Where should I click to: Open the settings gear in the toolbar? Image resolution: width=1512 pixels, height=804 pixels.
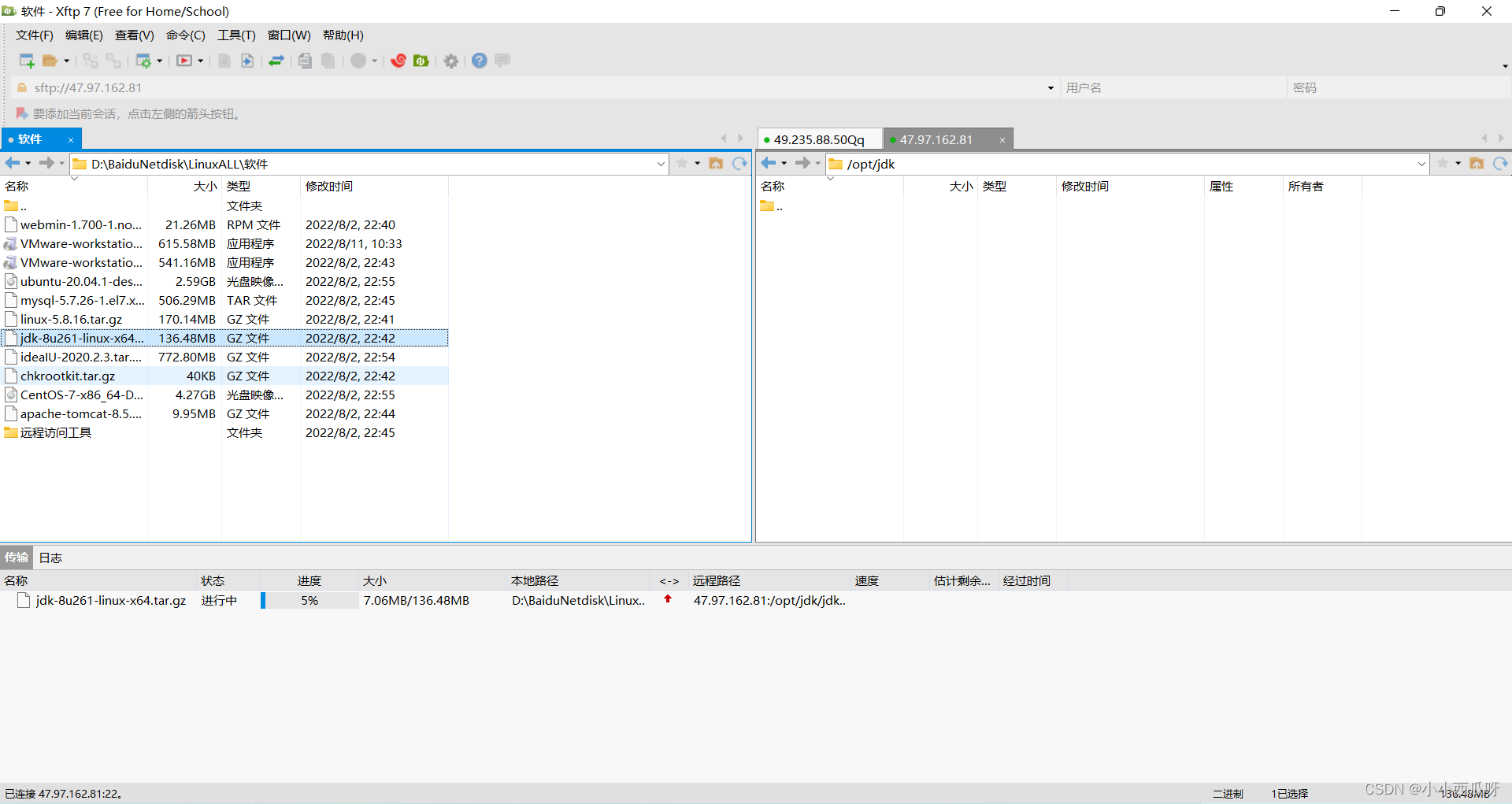(450, 61)
